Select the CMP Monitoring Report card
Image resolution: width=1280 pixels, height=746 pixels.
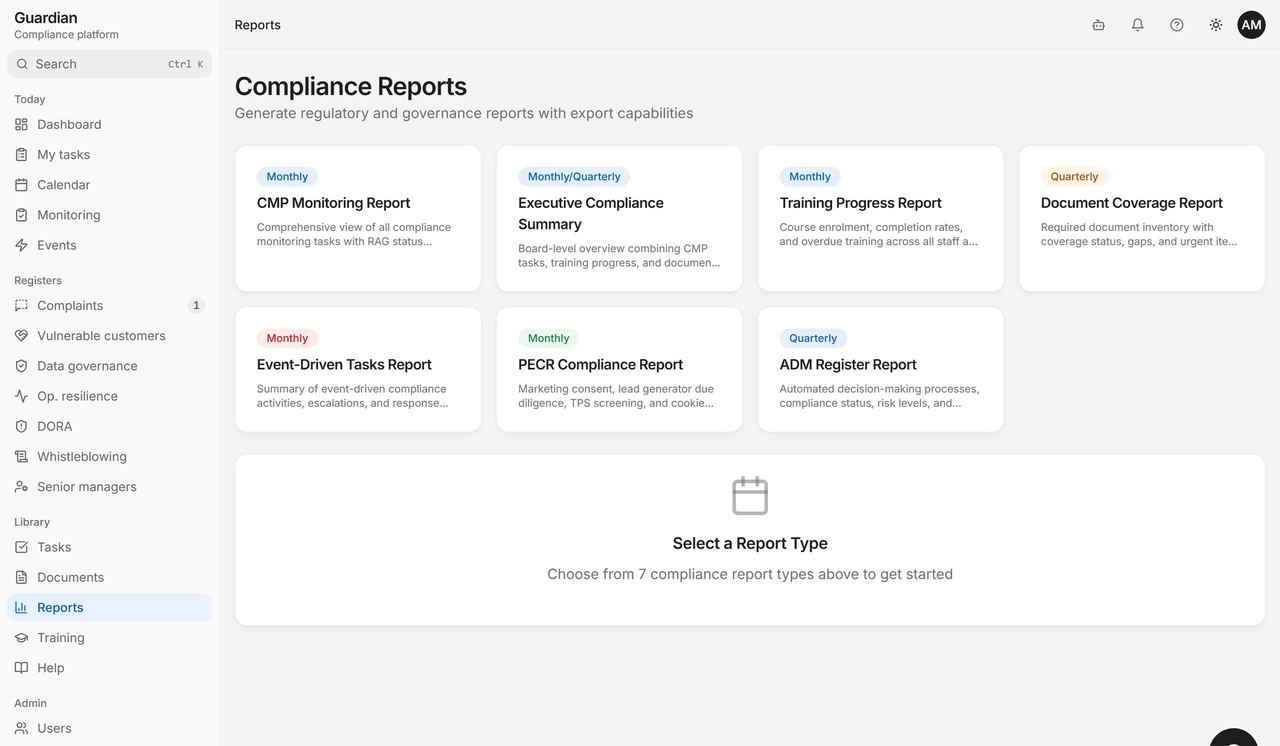tap(358, 219)
